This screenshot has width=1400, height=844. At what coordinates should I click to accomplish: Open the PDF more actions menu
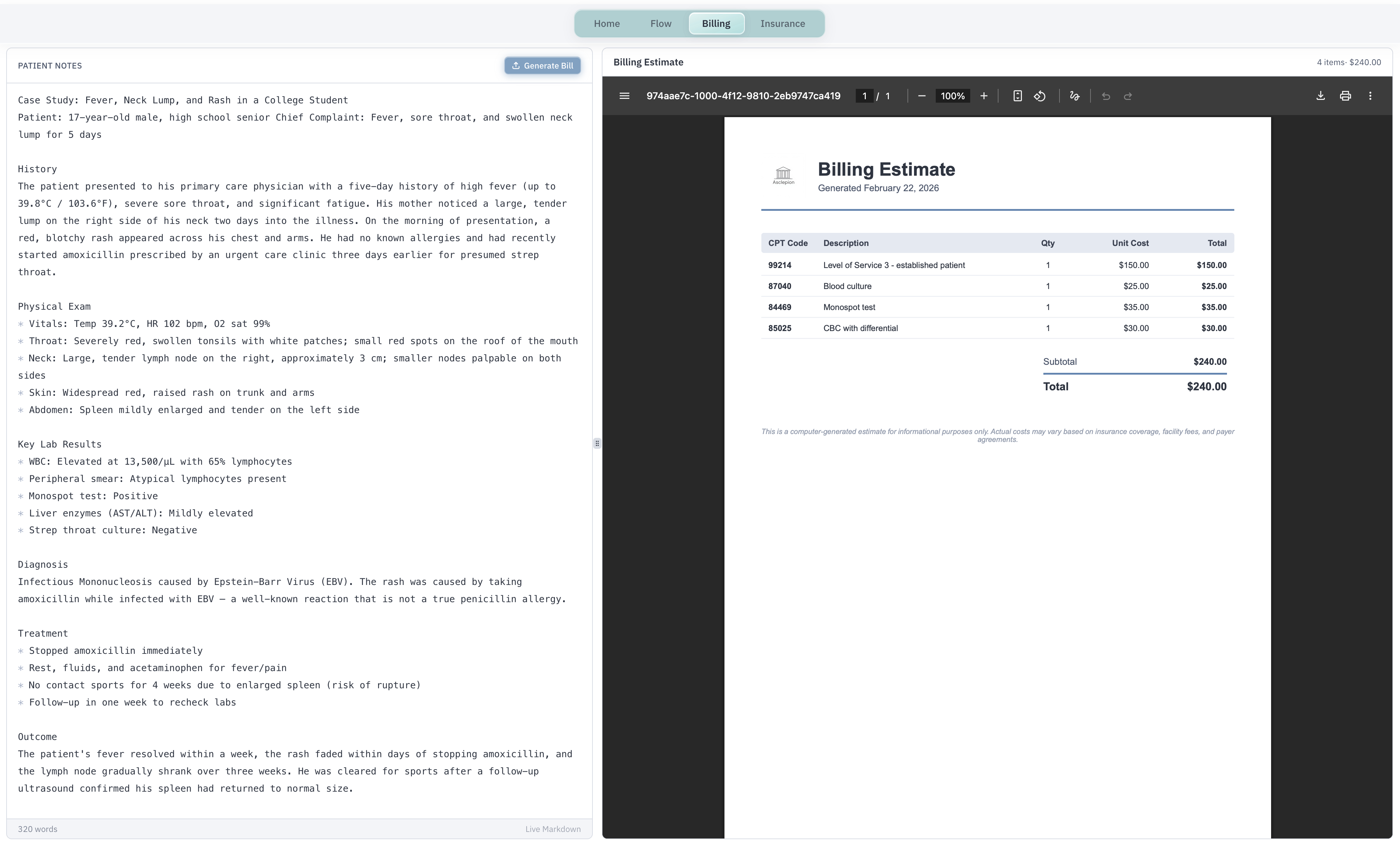coord(1370,96)
